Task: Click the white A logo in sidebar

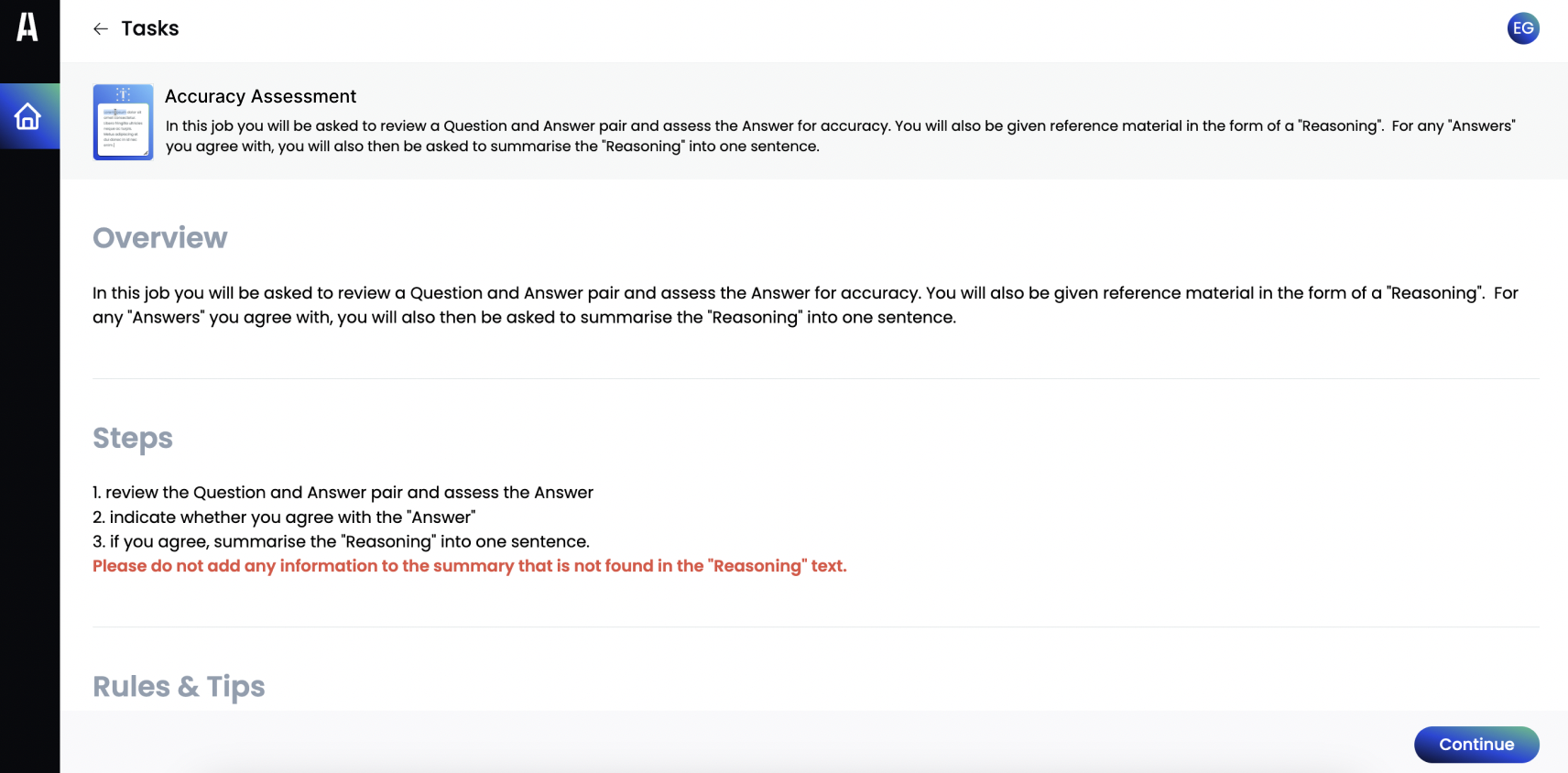Action: (x=27, y=27)
